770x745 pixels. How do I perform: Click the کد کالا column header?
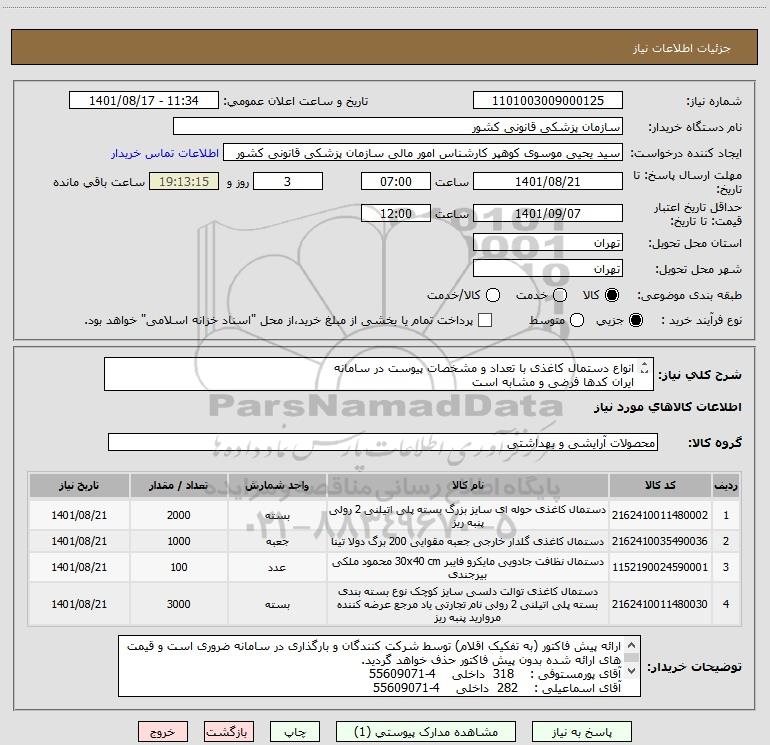point(660,486)
